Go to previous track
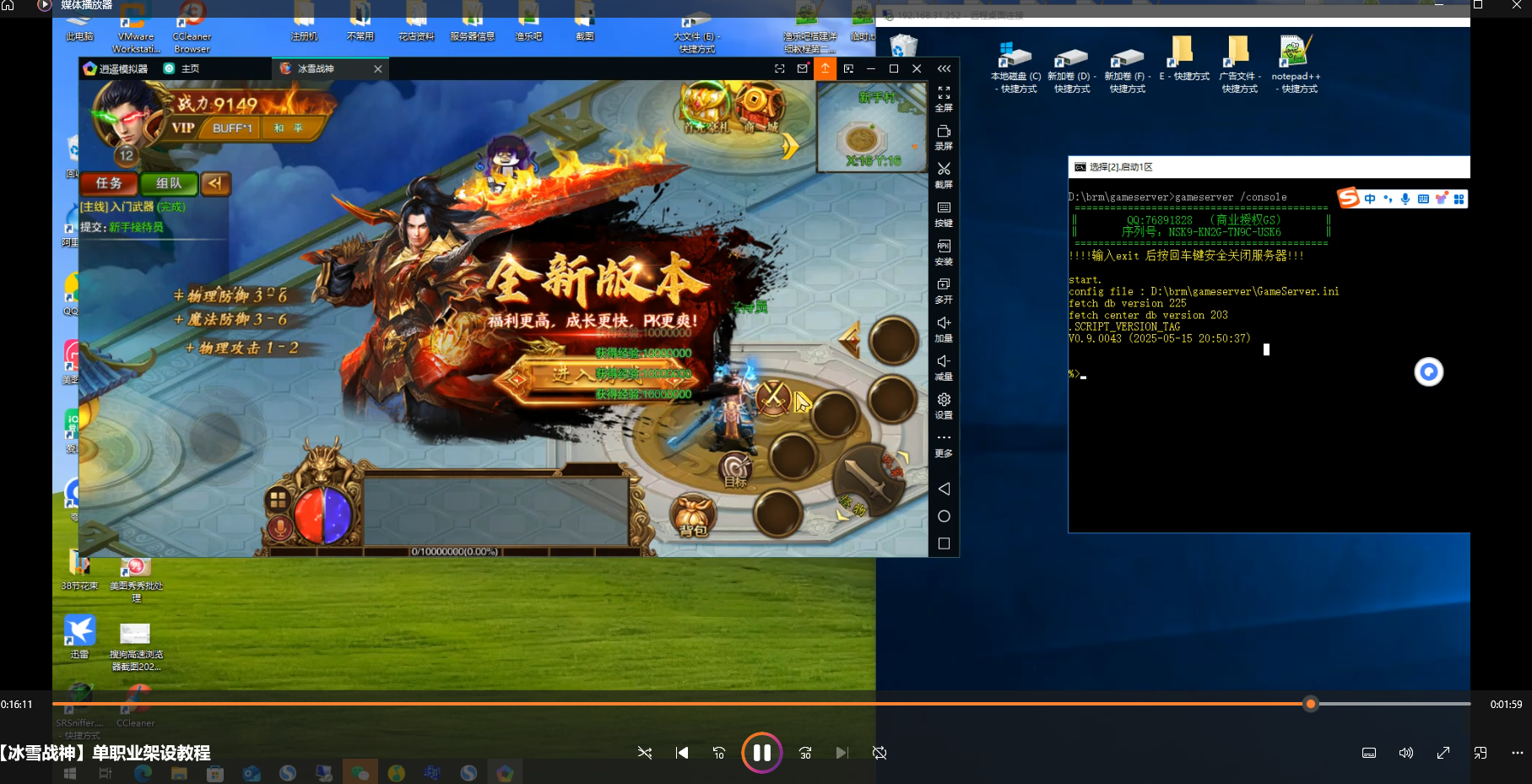This screenshot has height=784, width=1532. (682, 753)
